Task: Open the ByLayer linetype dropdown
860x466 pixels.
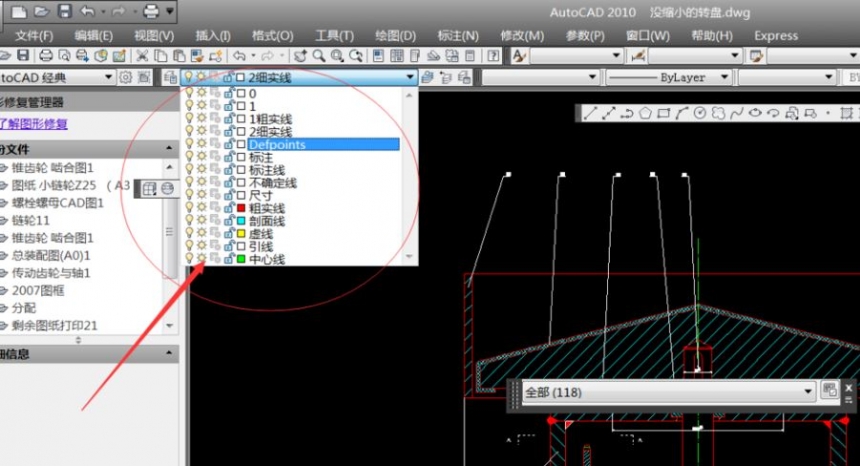Action: click(725, 78)
